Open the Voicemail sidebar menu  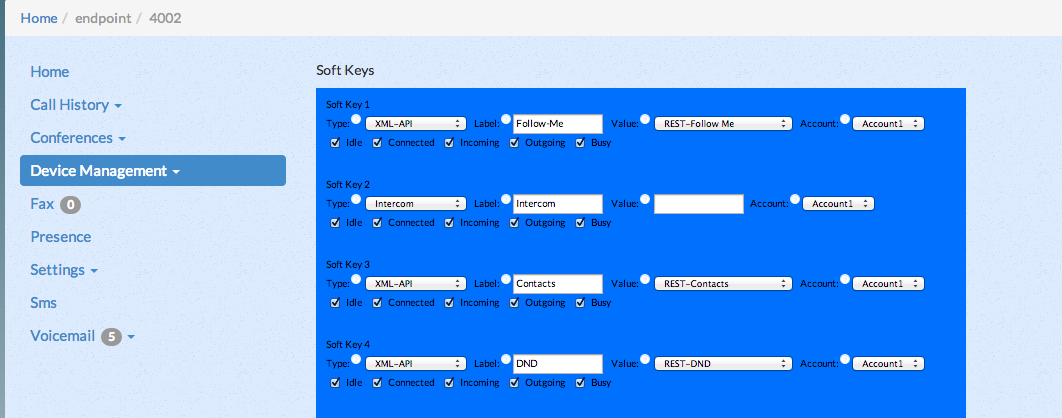coord(83,336)
